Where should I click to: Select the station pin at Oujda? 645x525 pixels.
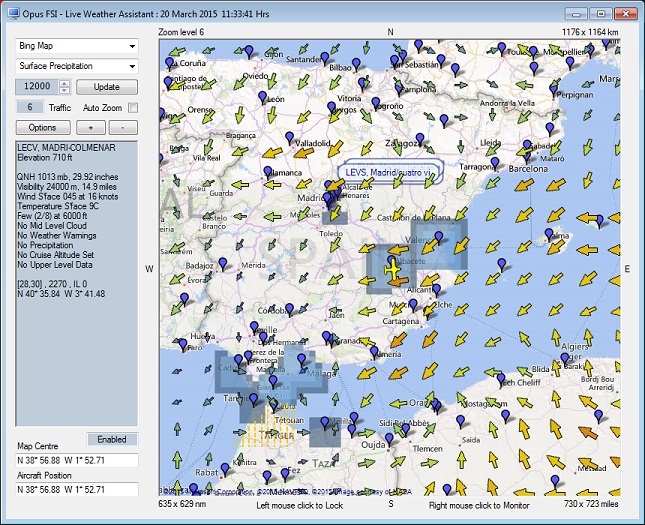pyautogui.click(x=389, y=439)
